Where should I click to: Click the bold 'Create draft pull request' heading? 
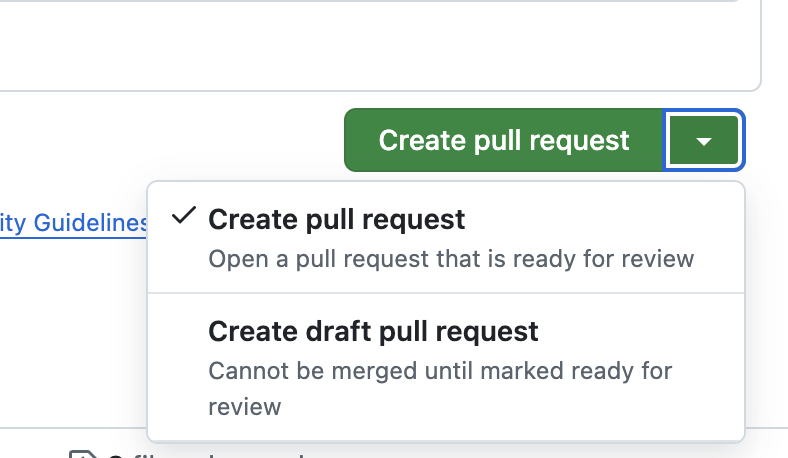click(x=373, y=331)
